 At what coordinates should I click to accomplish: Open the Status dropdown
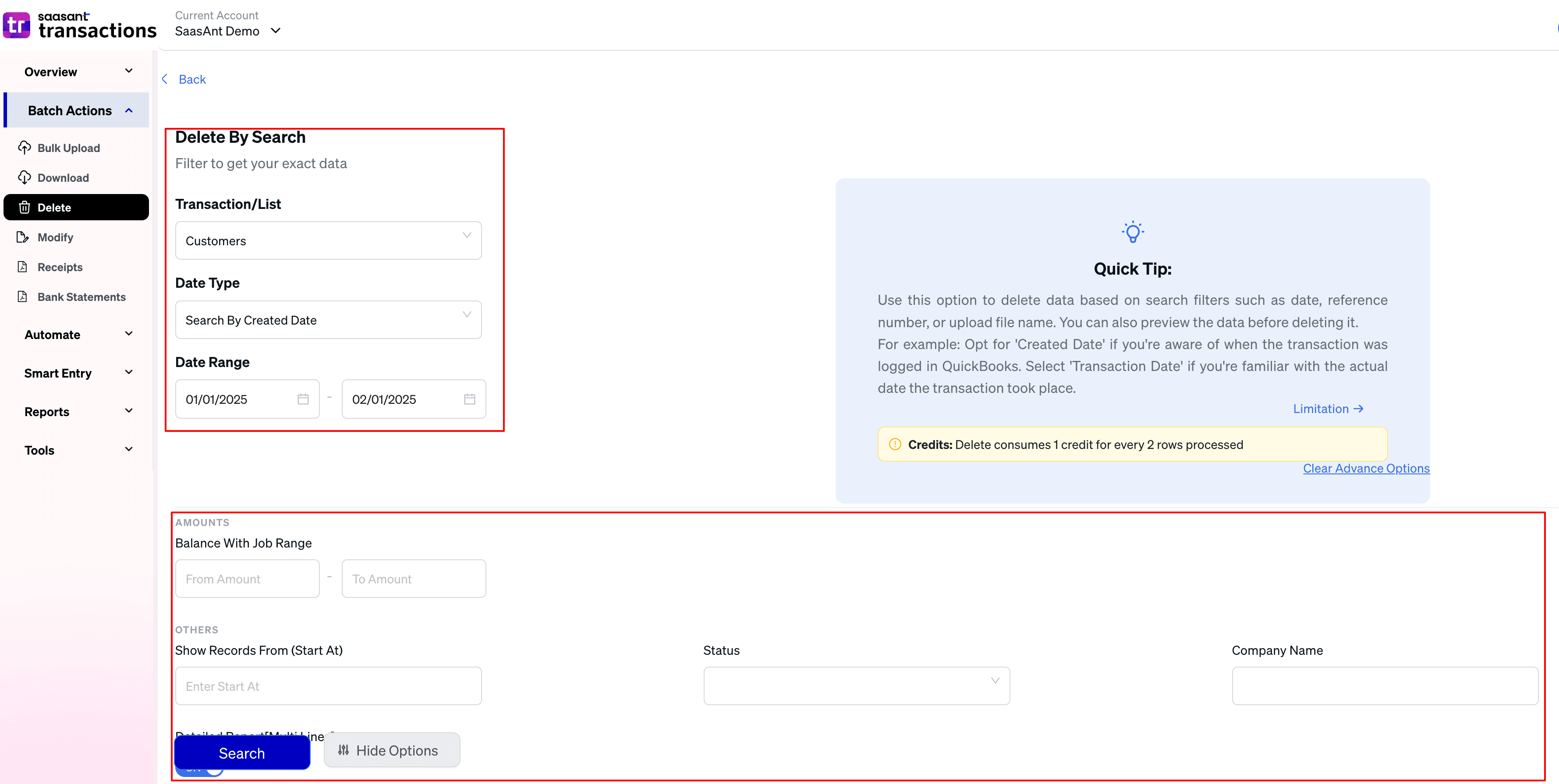856,686
